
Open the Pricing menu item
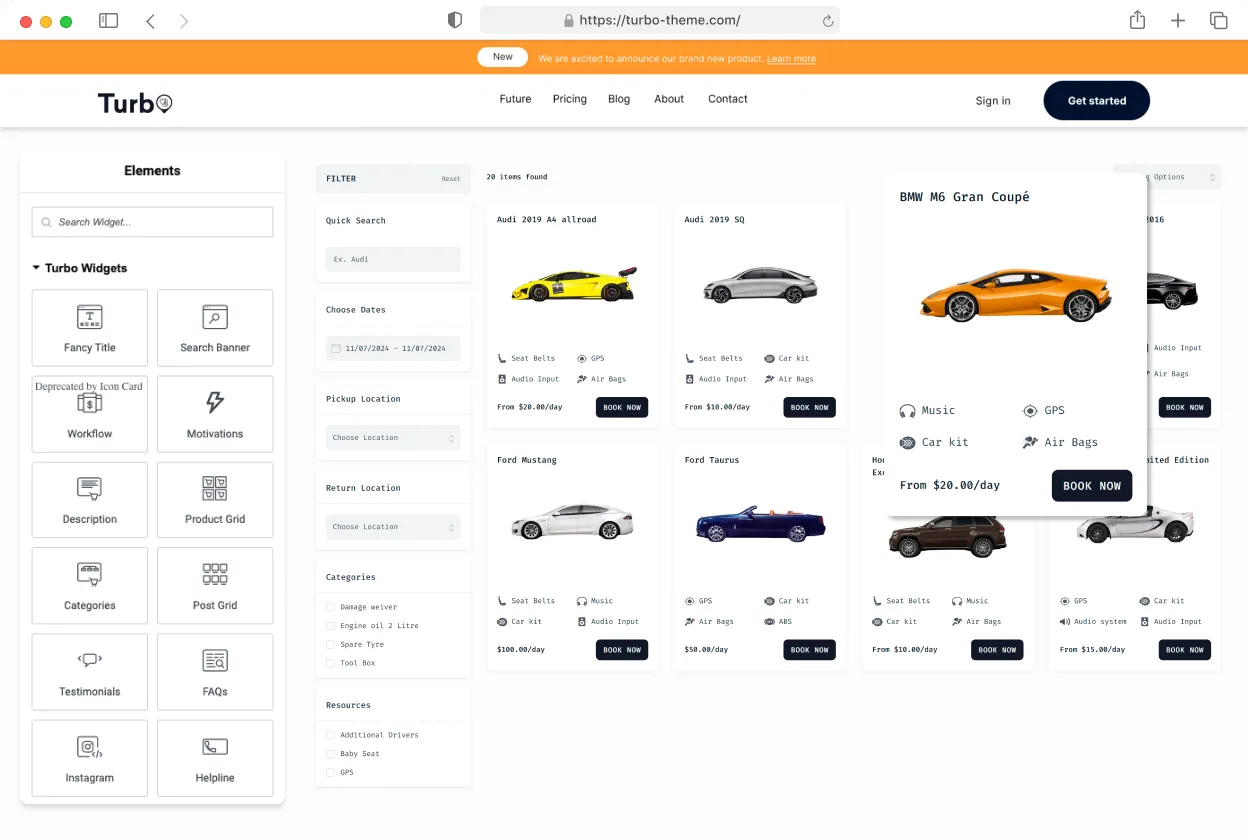pyautogui.click(x=570, y=99)
